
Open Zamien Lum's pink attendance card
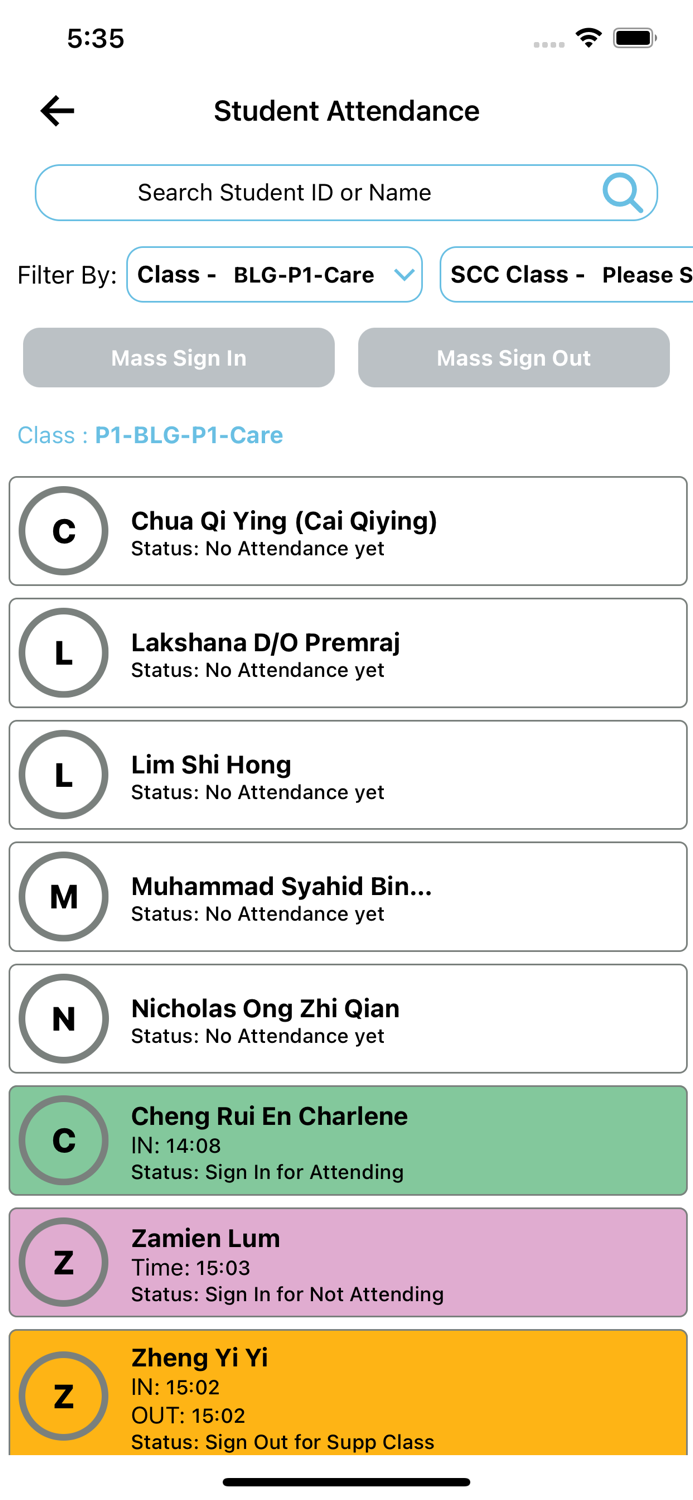click(x=400, y=1262)
